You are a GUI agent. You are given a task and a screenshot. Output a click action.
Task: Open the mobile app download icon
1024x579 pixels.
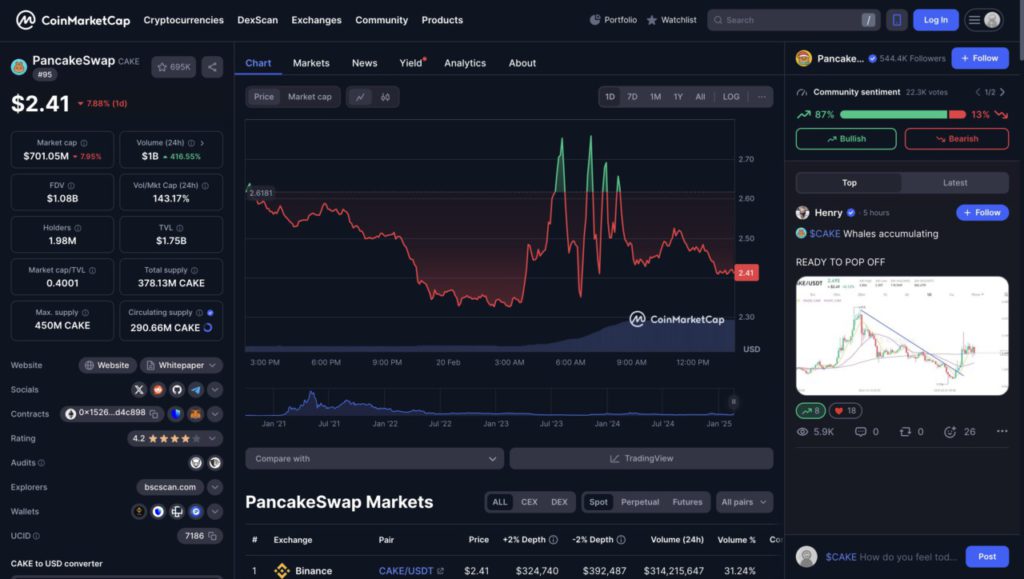pyautogui.click(x=896, y=20)
